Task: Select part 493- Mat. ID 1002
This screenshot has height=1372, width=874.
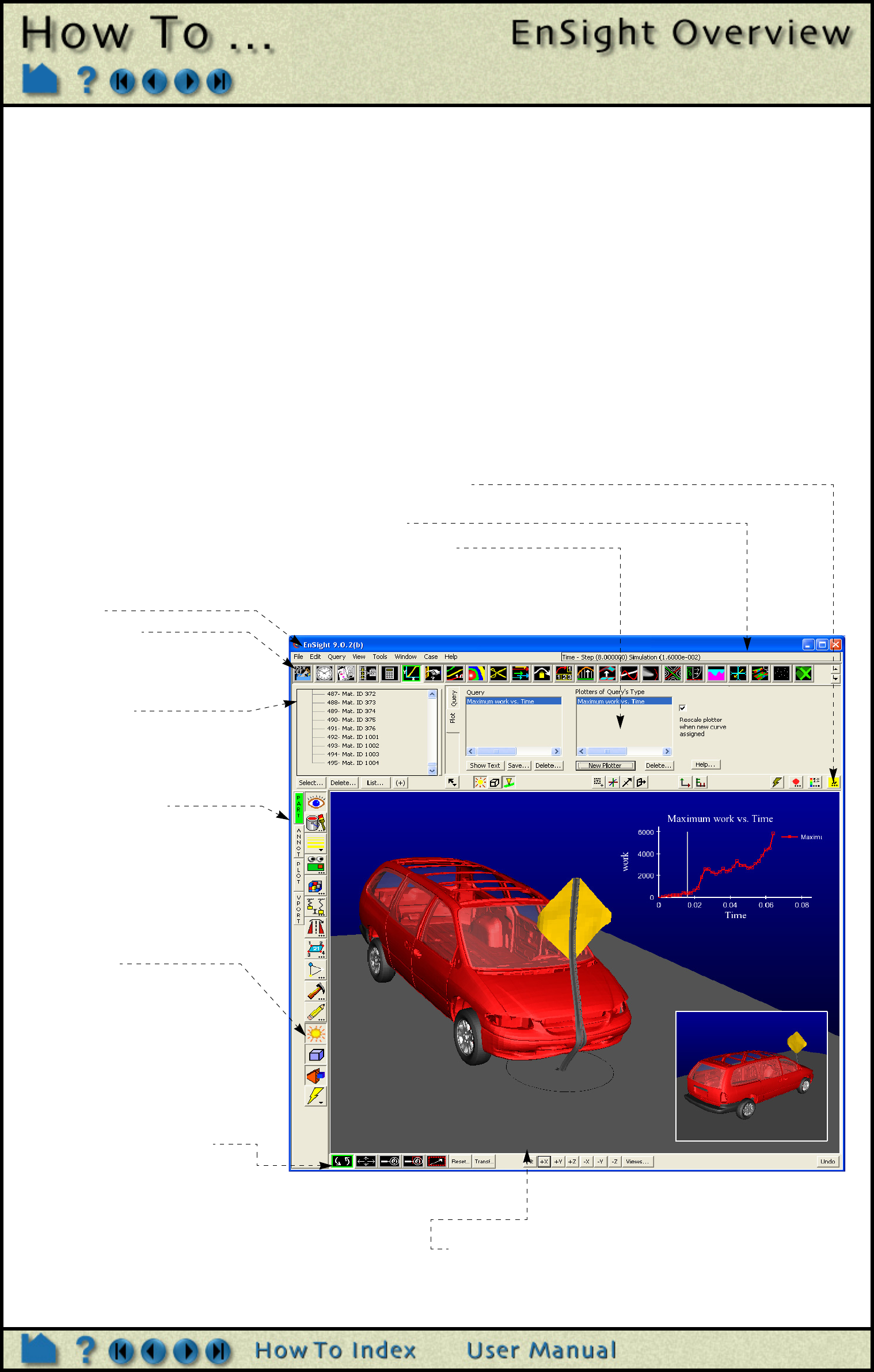Action: coord(353,745)
